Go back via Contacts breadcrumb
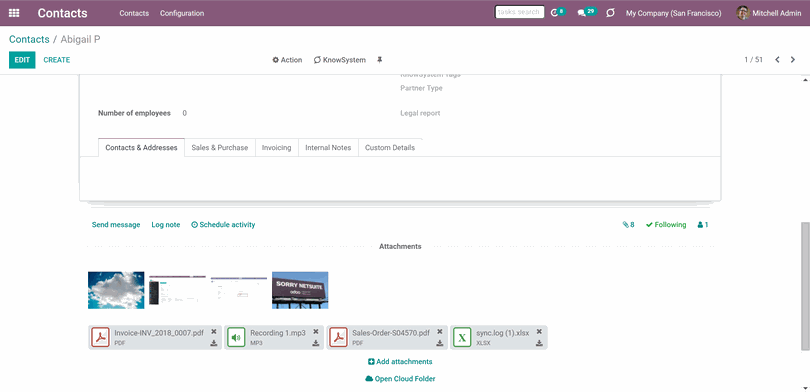 coord(29,39)
